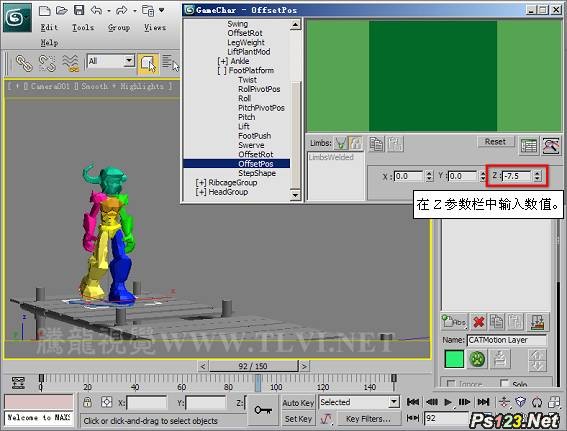Open the Selected key filter dropdown

[394, 402]
